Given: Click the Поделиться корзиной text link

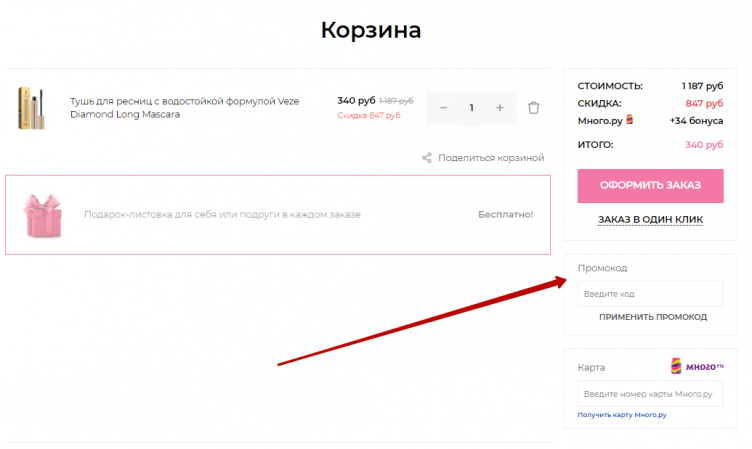Looking at the screenshot, I should pos(490,158).
